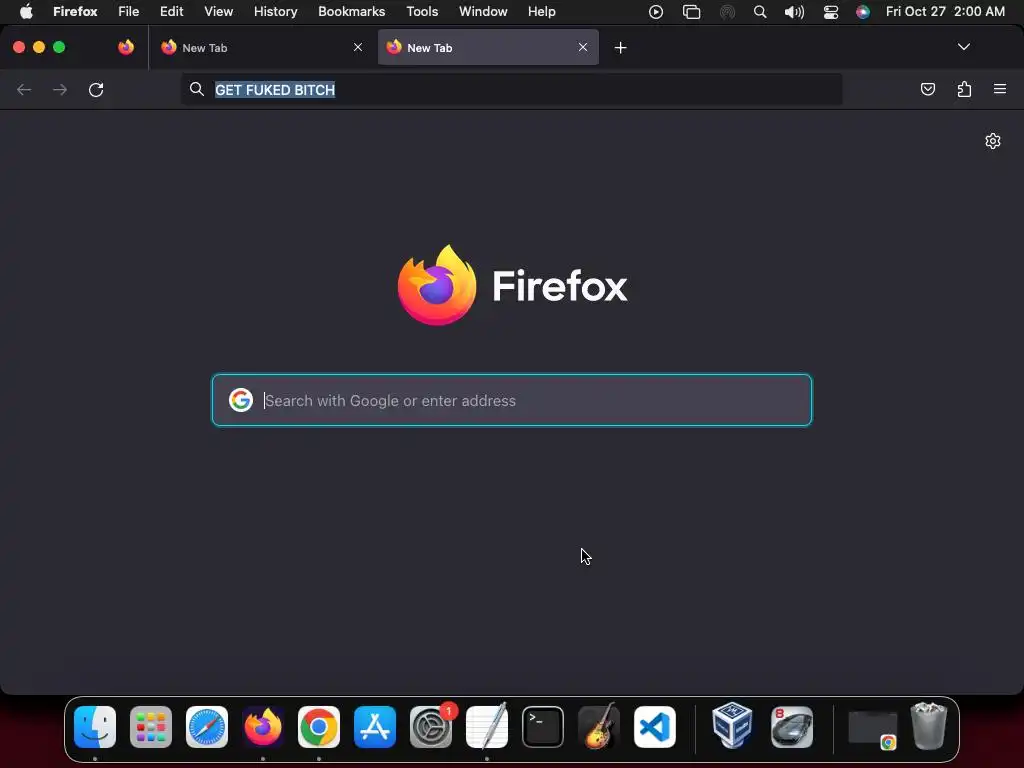This screenshot has height=768, width=1024.
Task: Go back using the back arrow
Action: 24,89
